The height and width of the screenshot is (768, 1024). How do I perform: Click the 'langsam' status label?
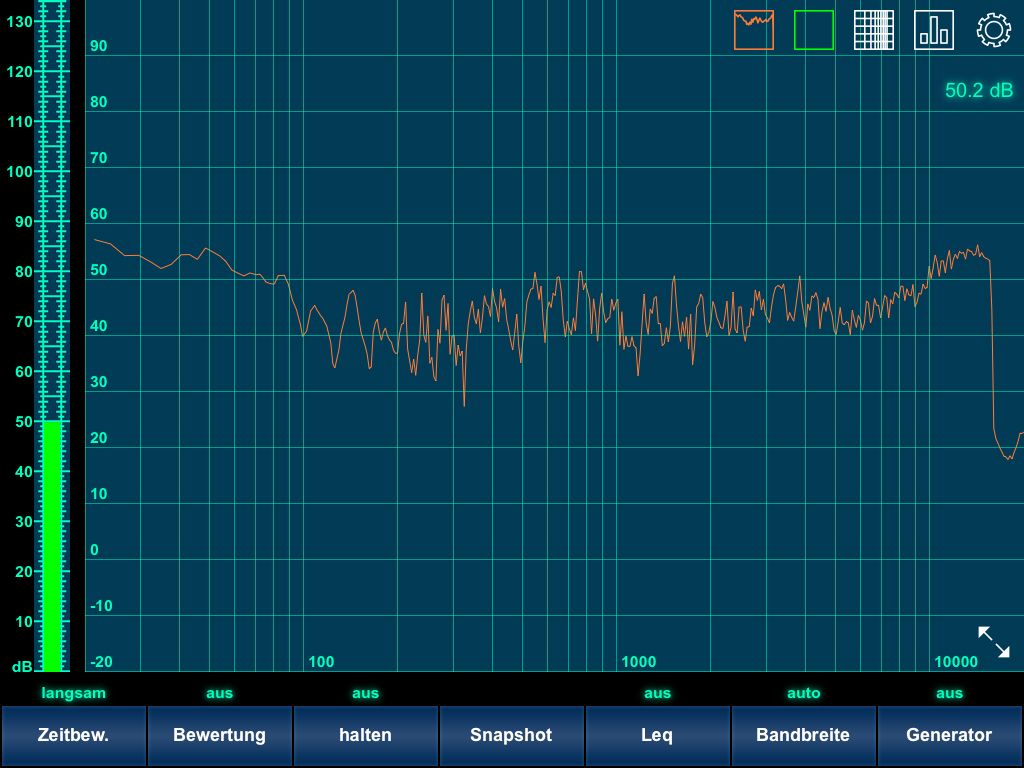(73, 693)
